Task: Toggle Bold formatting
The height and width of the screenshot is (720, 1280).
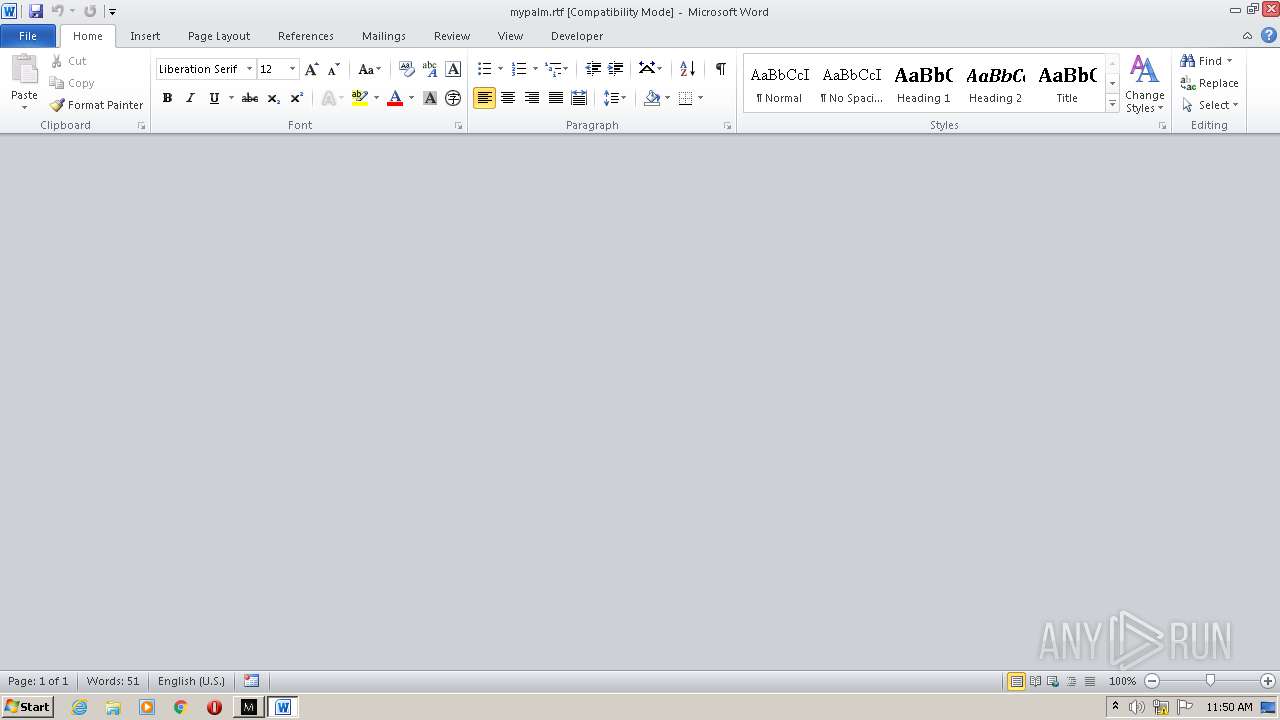Action: click(x=167, y=98)
